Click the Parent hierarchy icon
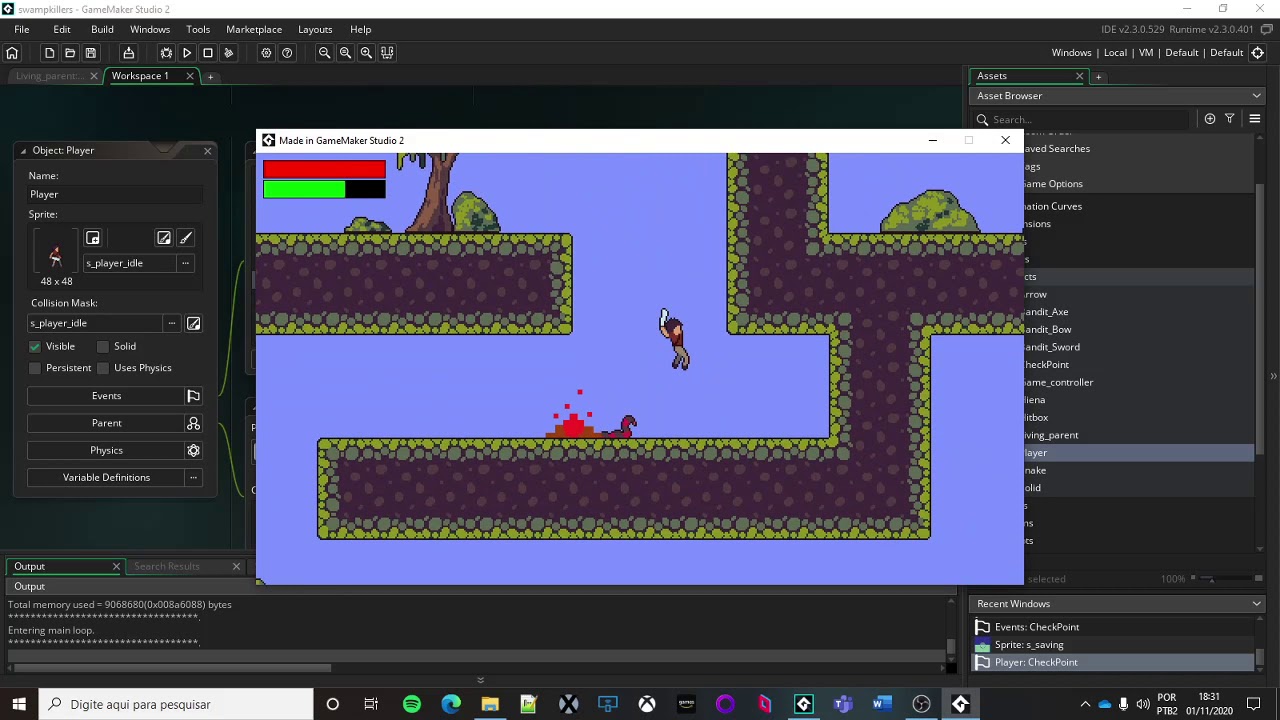Viewport: 1280px width, 720px height. [x=194, y=423]
